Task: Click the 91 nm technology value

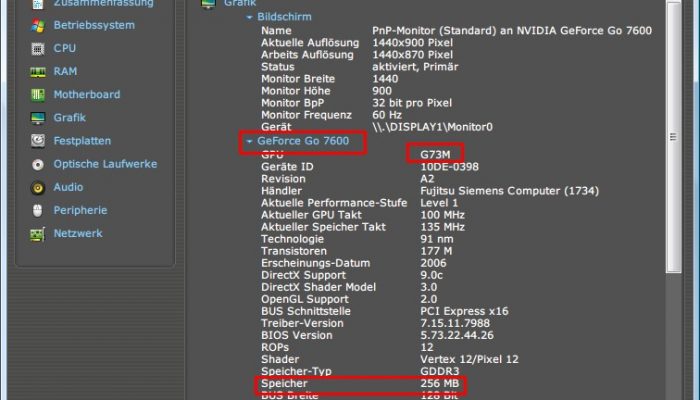Action: coord(437,239)
